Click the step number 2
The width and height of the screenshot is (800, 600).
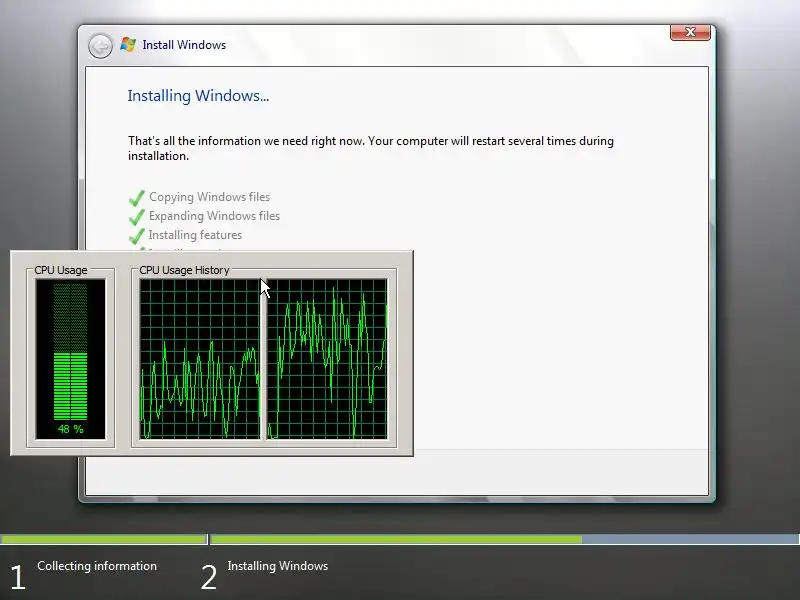(x=209, y=578)
